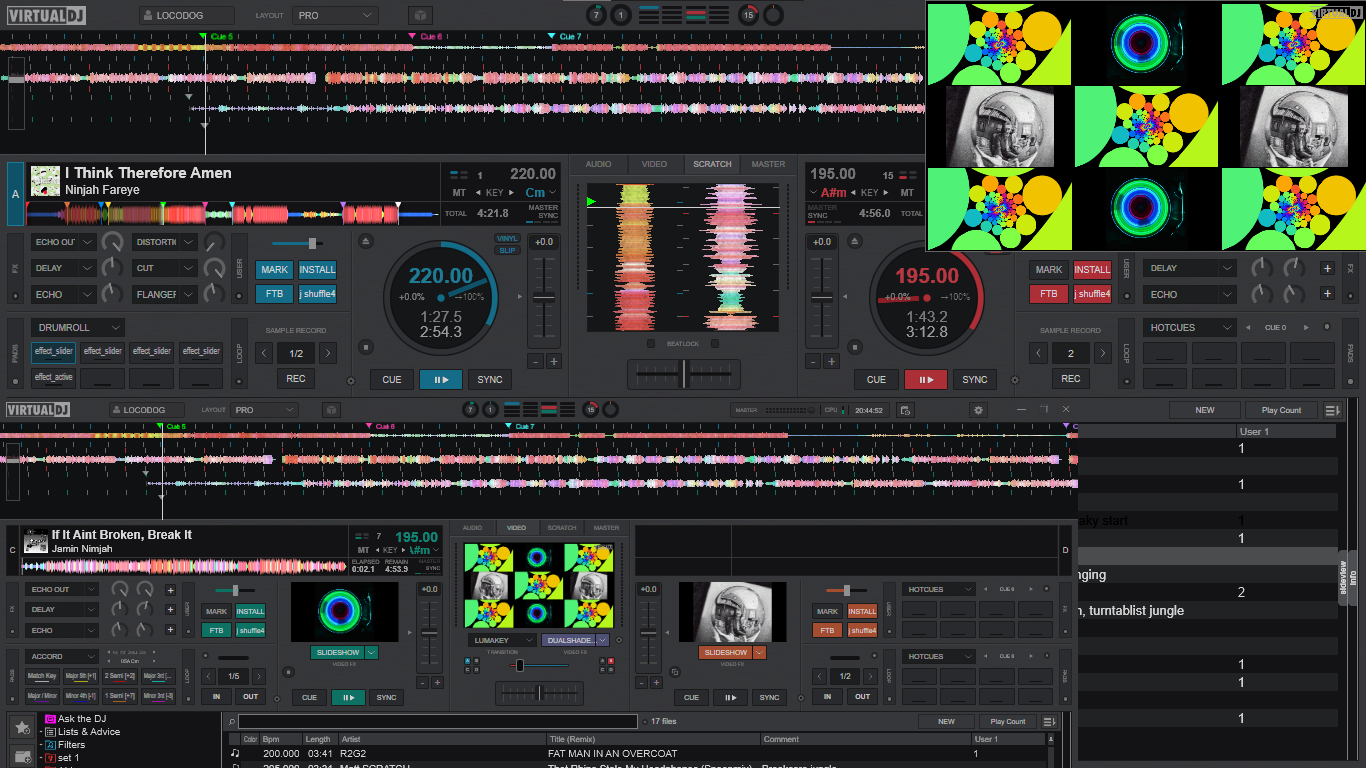1366x768 pixels.
Task: Open the cube icon in the deck C window toolbar
Action: click(332, 410)
